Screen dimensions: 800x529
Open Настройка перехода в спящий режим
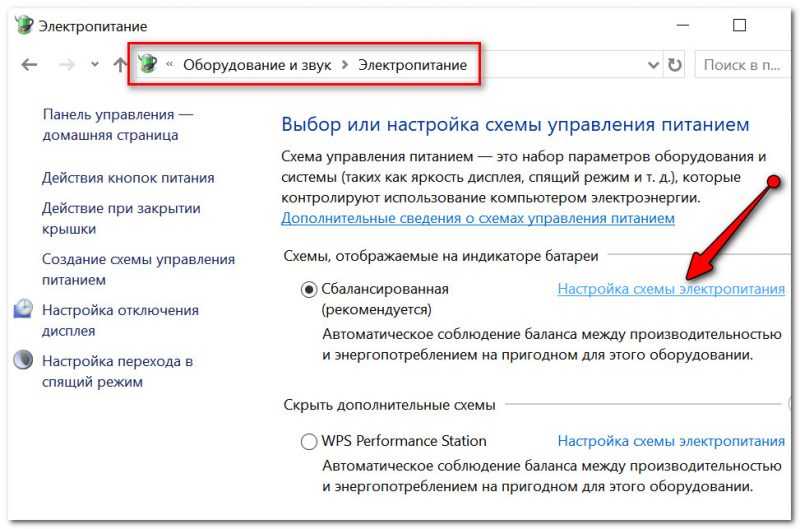click(x=117, y=371)
